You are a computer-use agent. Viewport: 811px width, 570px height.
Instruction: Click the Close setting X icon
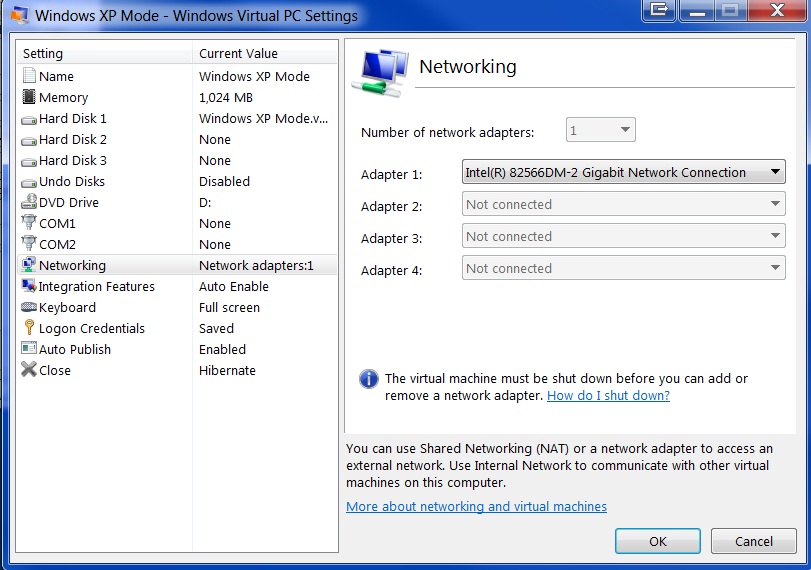point(29,369)
